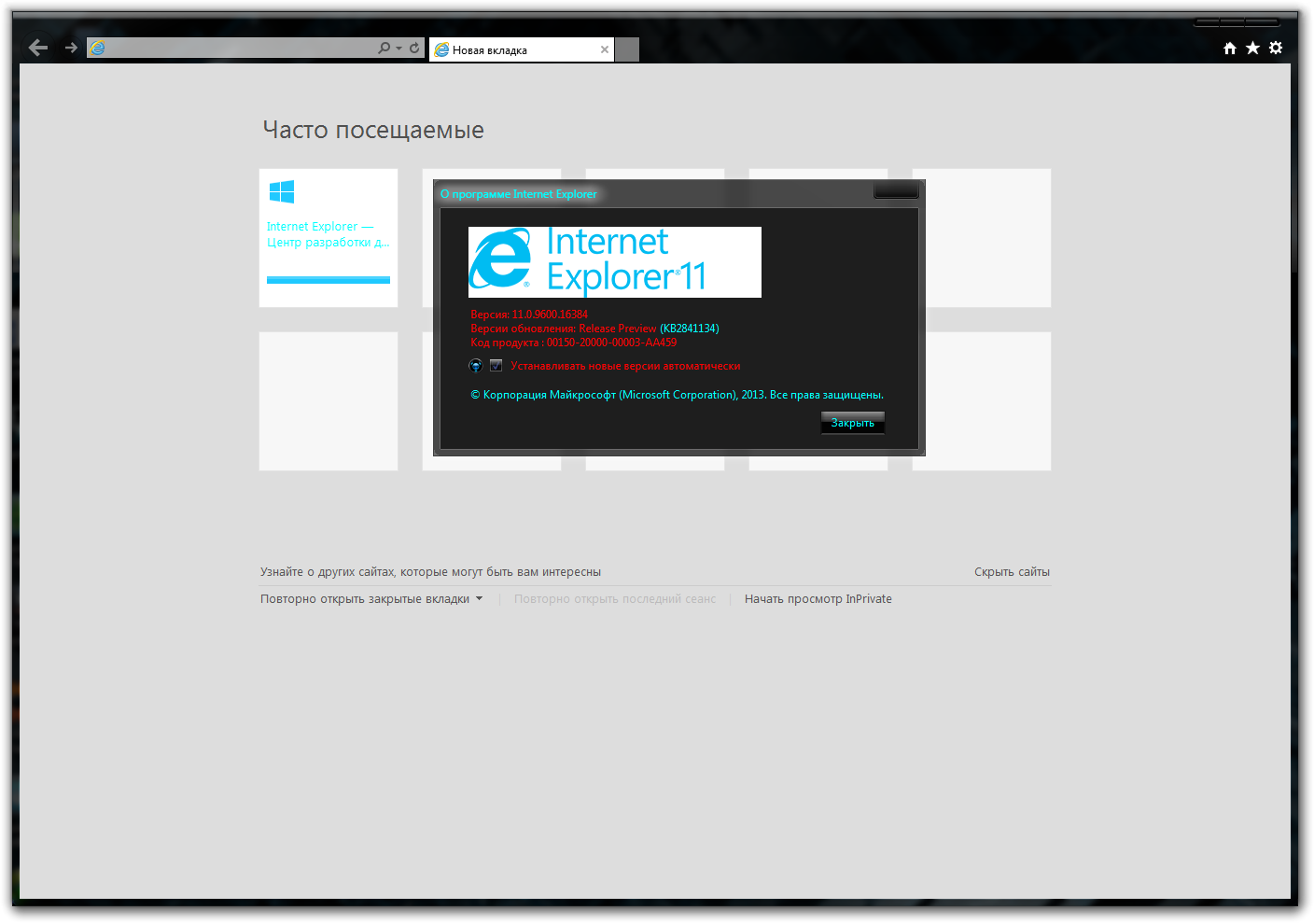The image size is (1314, 924).
Task: Open Favorites star icon
Action: (x=1252, y=48)
